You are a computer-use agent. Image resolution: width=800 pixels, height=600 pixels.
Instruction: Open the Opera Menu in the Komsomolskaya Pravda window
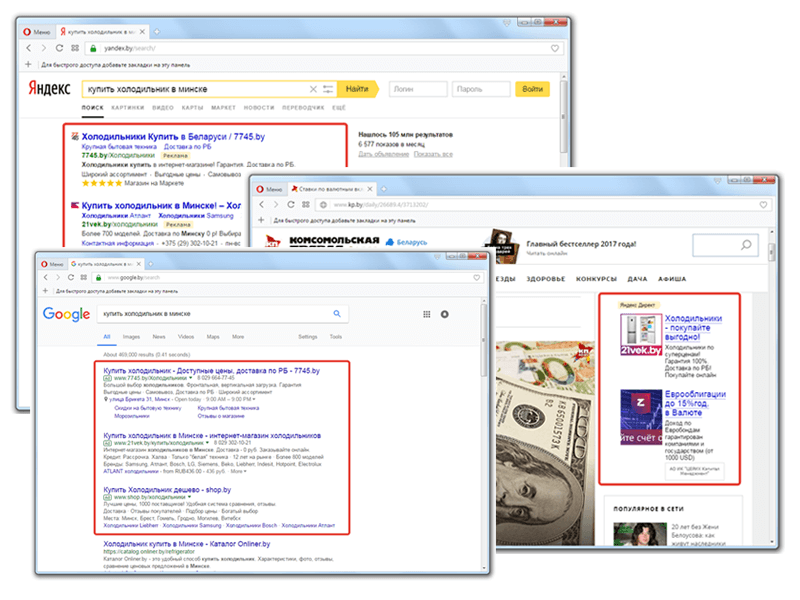pos(269,189)
